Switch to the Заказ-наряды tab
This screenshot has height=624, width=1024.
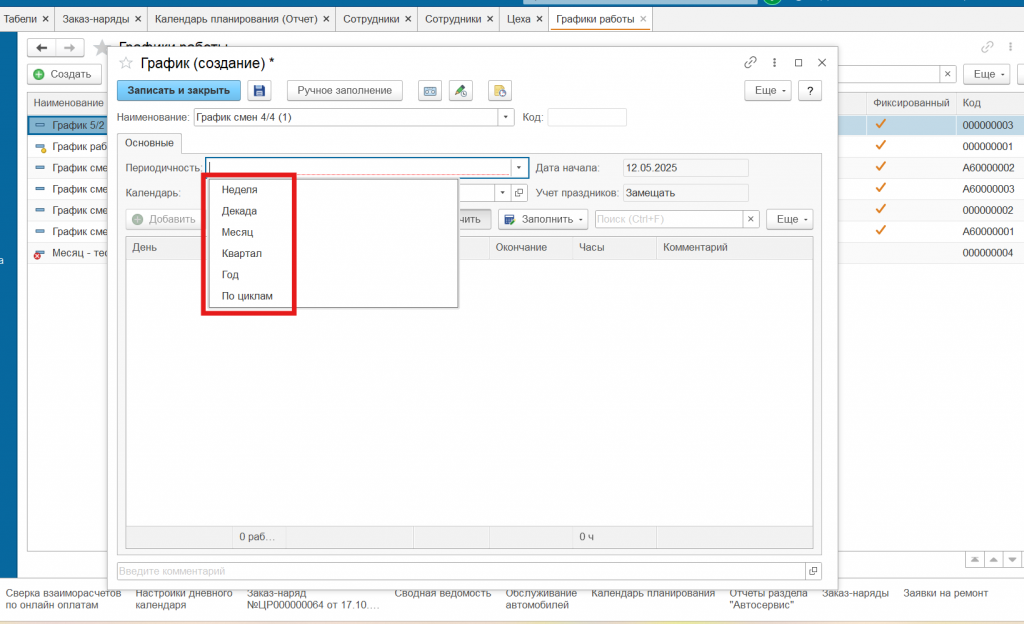coord(95,19)
